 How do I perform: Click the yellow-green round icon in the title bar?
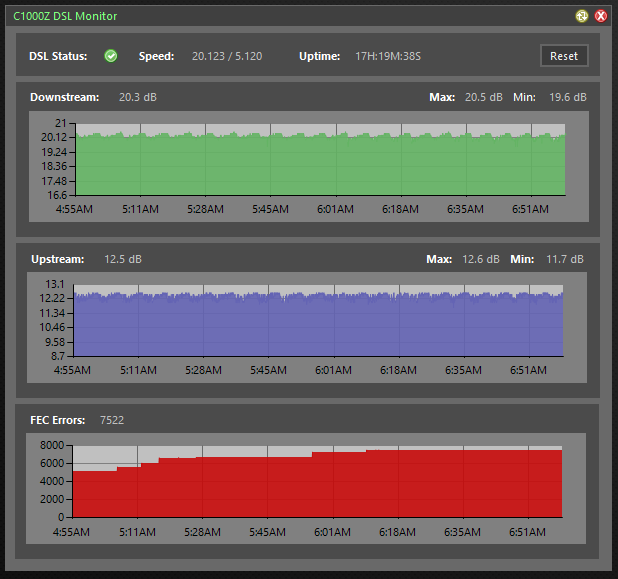tap(582, 16)
